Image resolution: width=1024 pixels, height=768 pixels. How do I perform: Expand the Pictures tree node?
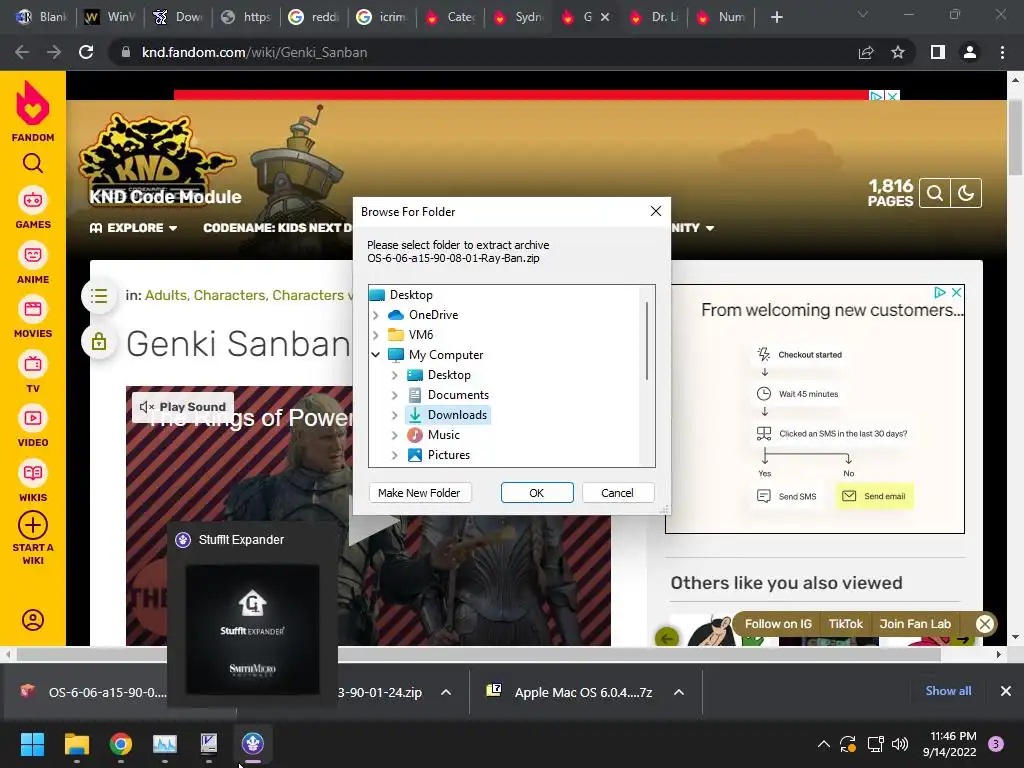pyautogui.click(x=394, y=455)
